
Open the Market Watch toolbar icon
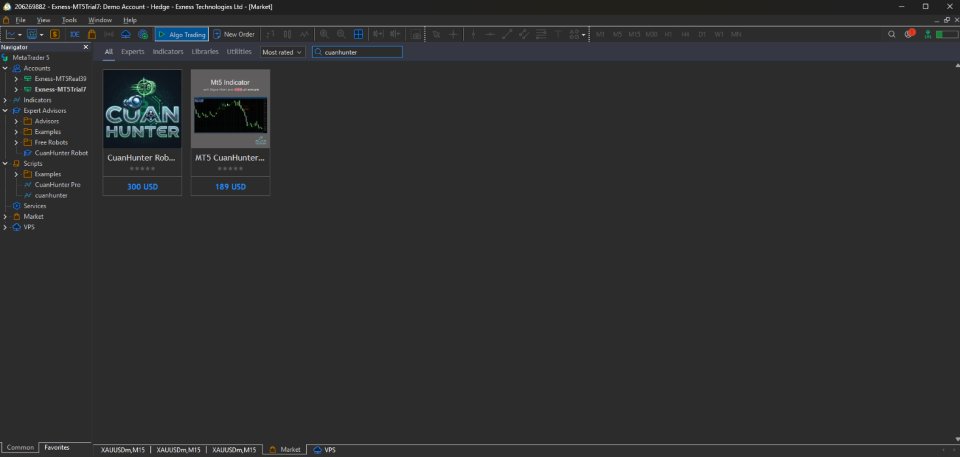point(32,34)
